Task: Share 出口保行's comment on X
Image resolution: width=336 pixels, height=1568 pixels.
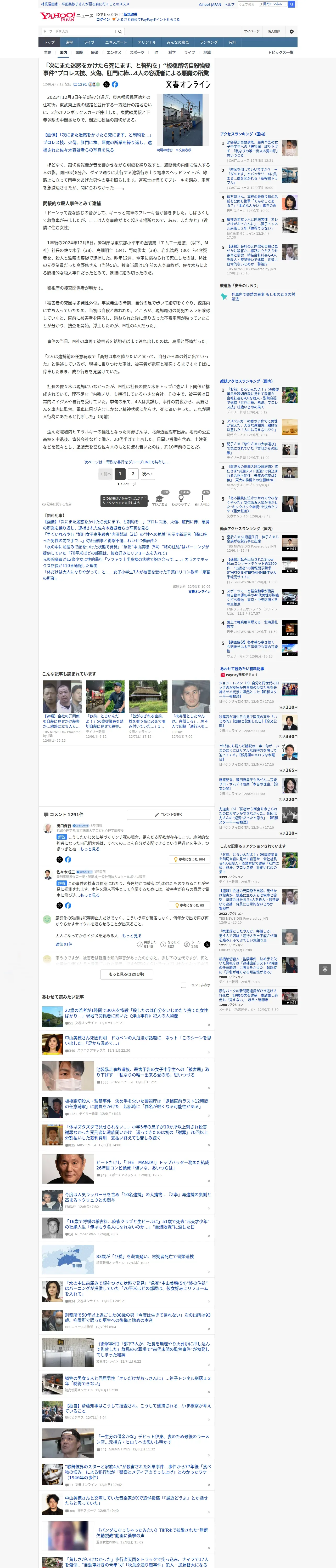Action: [x=59, y=860]
